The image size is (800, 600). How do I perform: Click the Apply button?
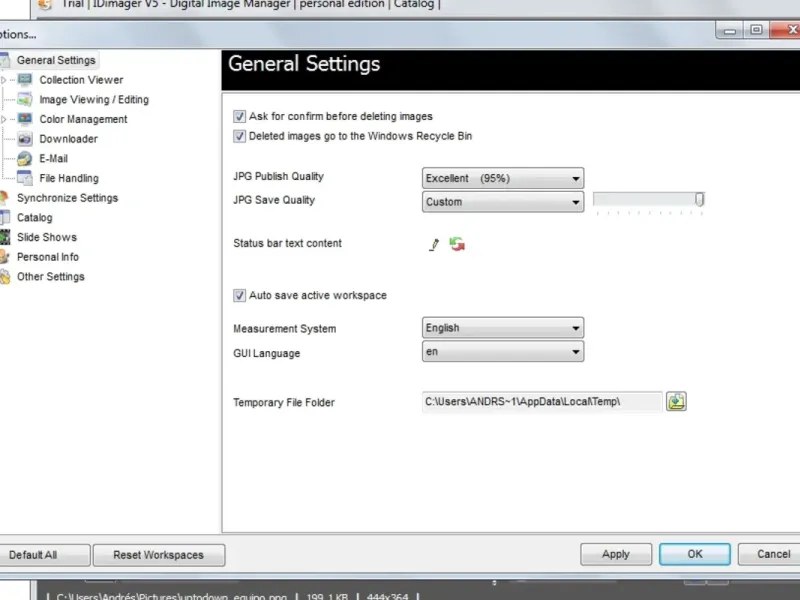616,554
